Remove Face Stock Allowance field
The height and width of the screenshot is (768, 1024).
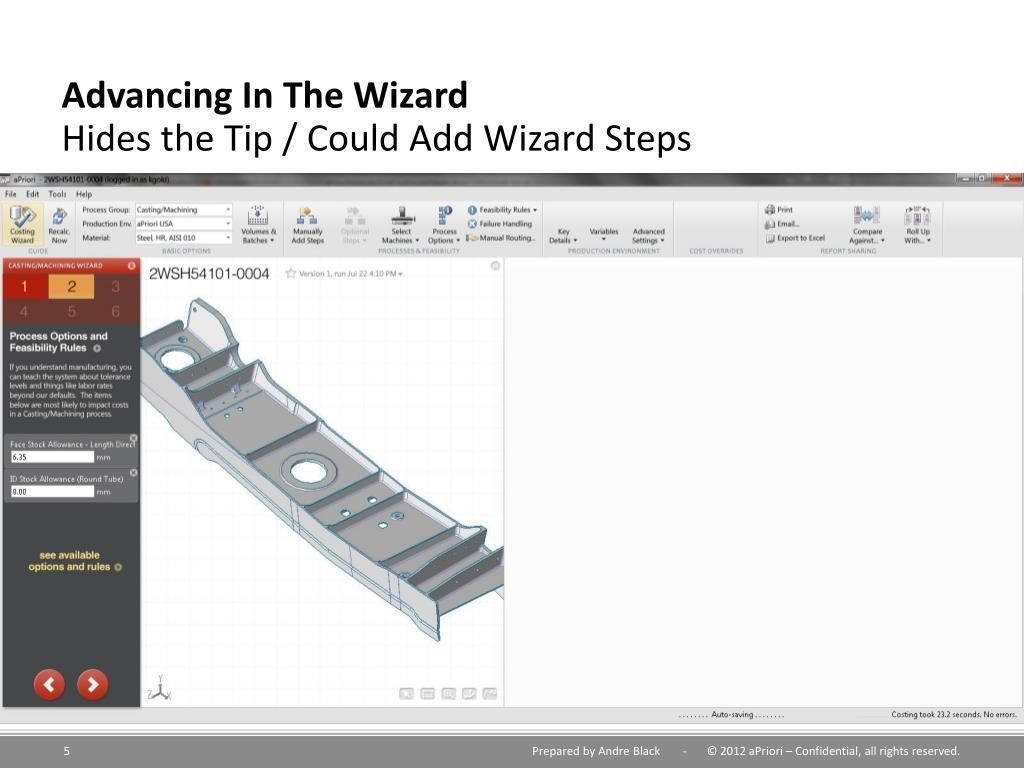[x=133, y=438]
